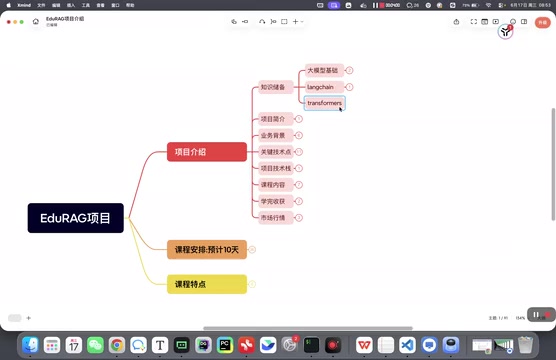Expand collapsed children of 业务背景
Image resolution: width=556 pixels, height=360 pixels.
click(x=299, y=135)
